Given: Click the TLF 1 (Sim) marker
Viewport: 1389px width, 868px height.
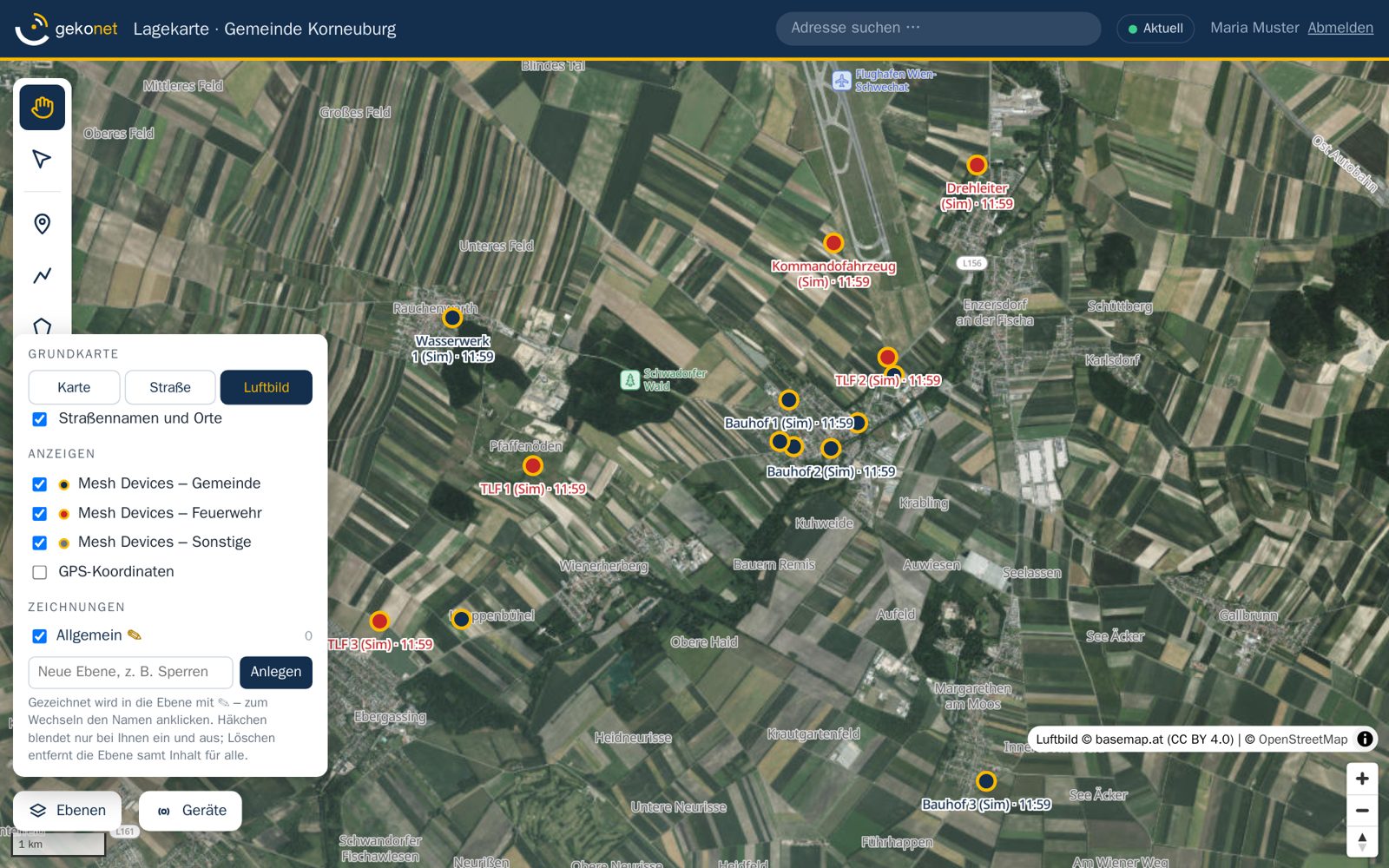Looking at the screenshot, I should click(x=533, y=465).
